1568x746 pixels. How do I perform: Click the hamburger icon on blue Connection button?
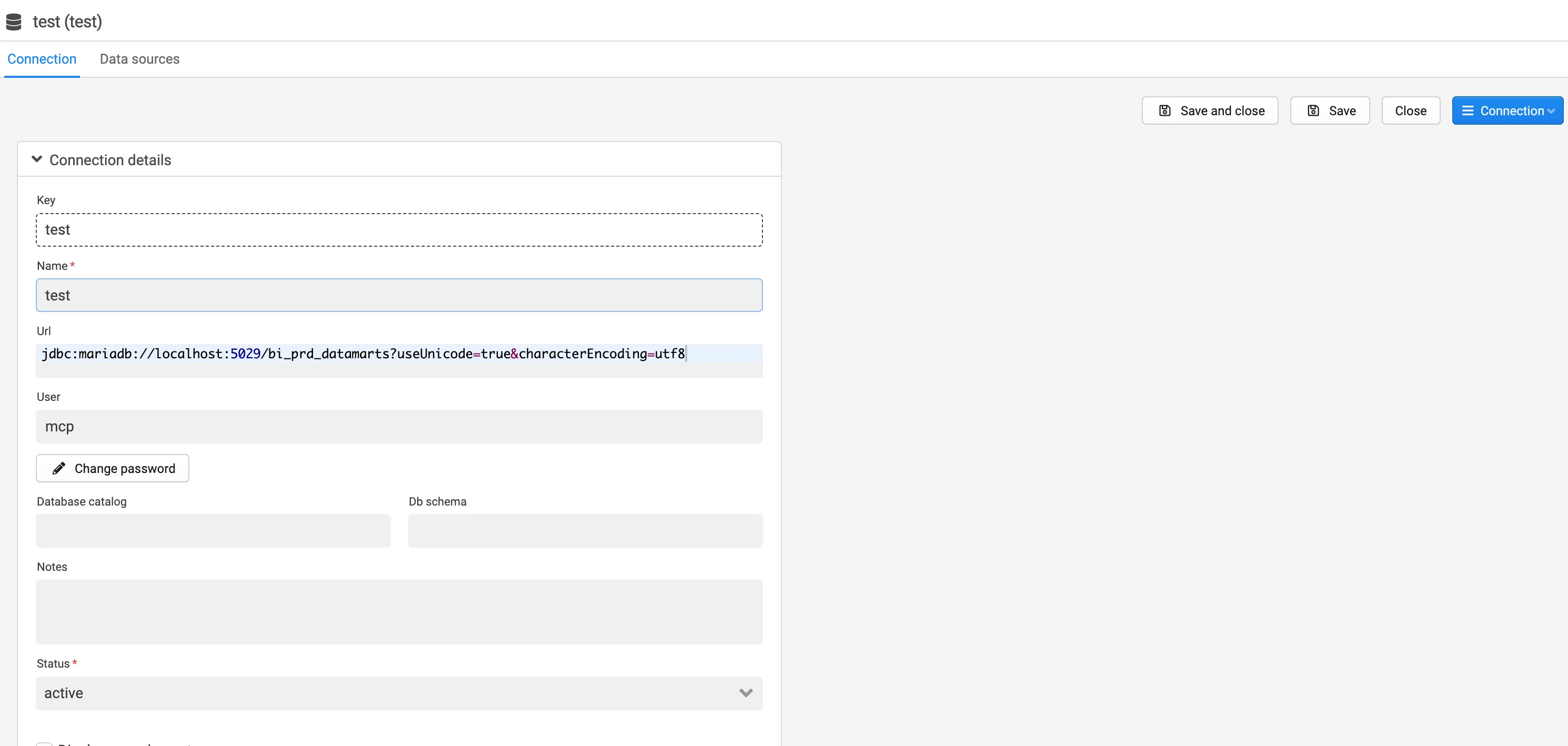[x=1468, y=111]
